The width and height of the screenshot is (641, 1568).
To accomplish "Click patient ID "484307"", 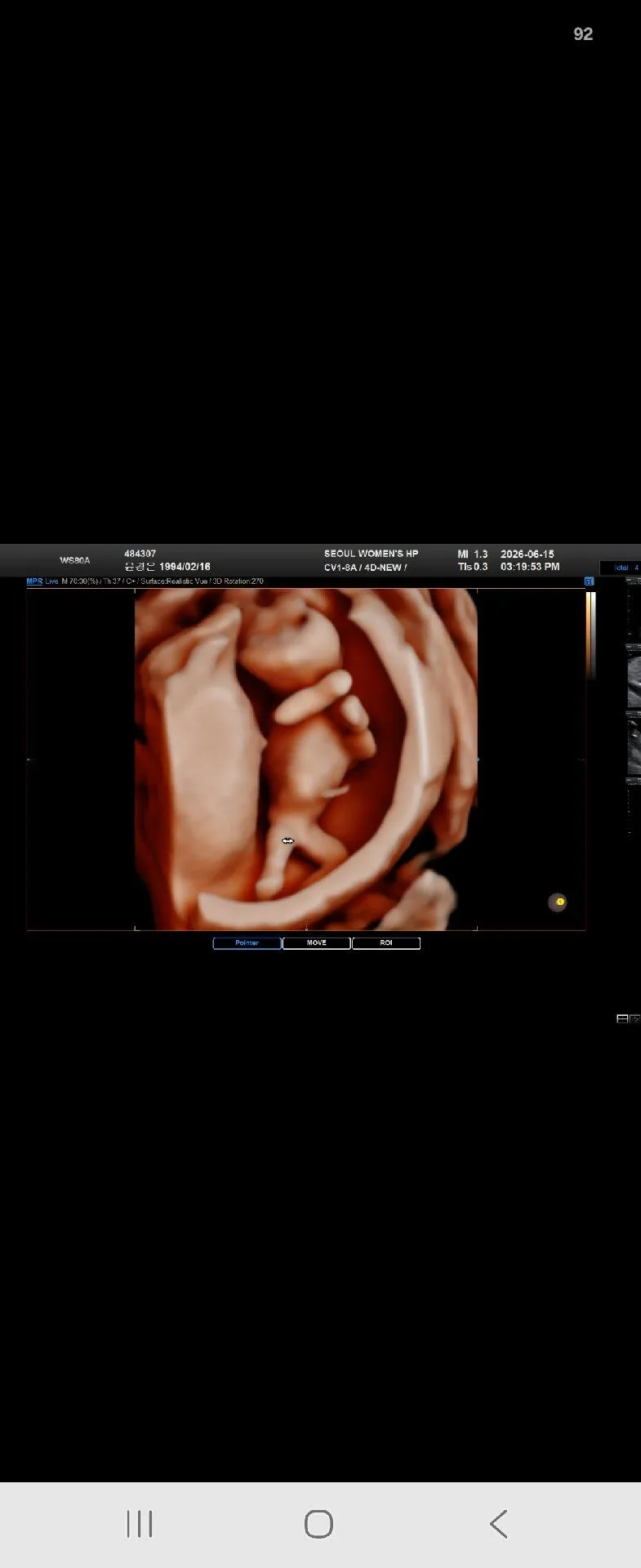I will point(140,554).
